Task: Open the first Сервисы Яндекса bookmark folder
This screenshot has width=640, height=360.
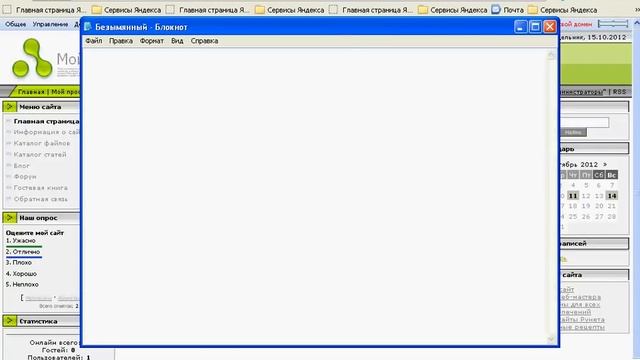Action: tap(127, 10)
